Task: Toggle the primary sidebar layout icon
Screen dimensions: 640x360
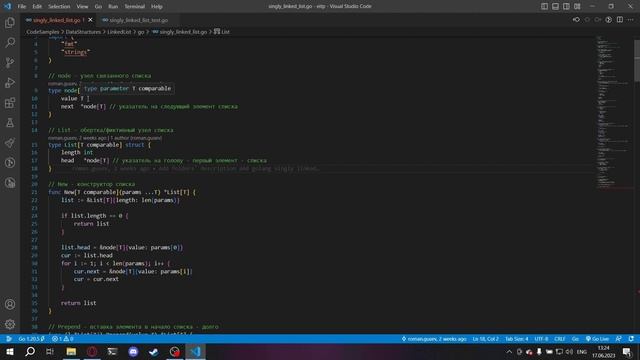Action: point(544,6)
